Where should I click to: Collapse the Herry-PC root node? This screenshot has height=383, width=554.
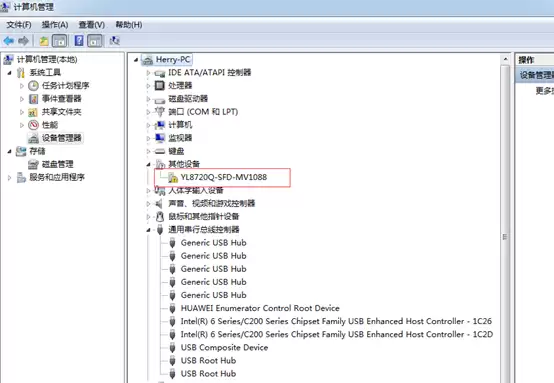pyautogui.click(x=136, y=60)
